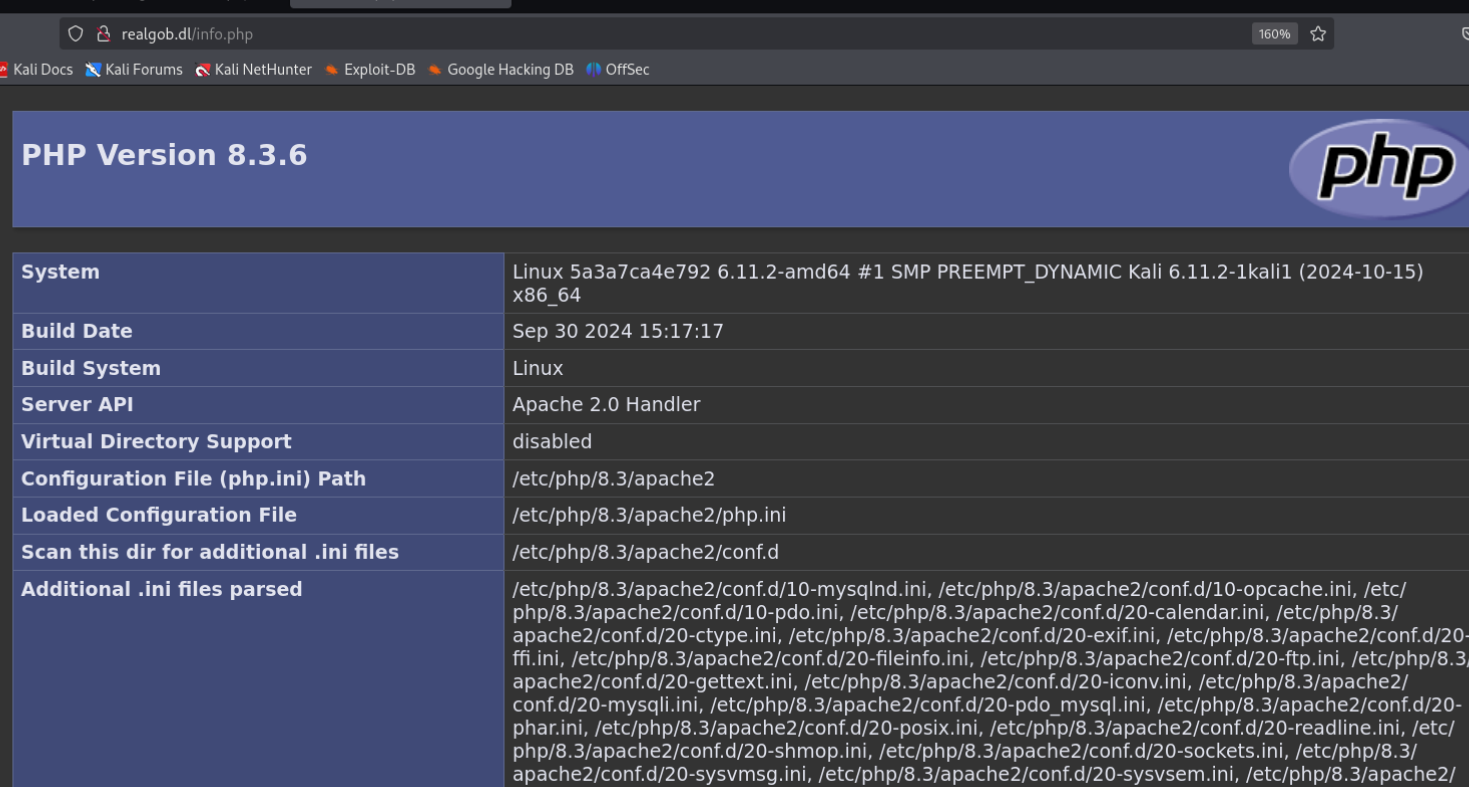Image resolution: width=1469 pixels, height=787 pixels.
Task: Open the Kali Forums bookmark
Action: click(134, 70)
